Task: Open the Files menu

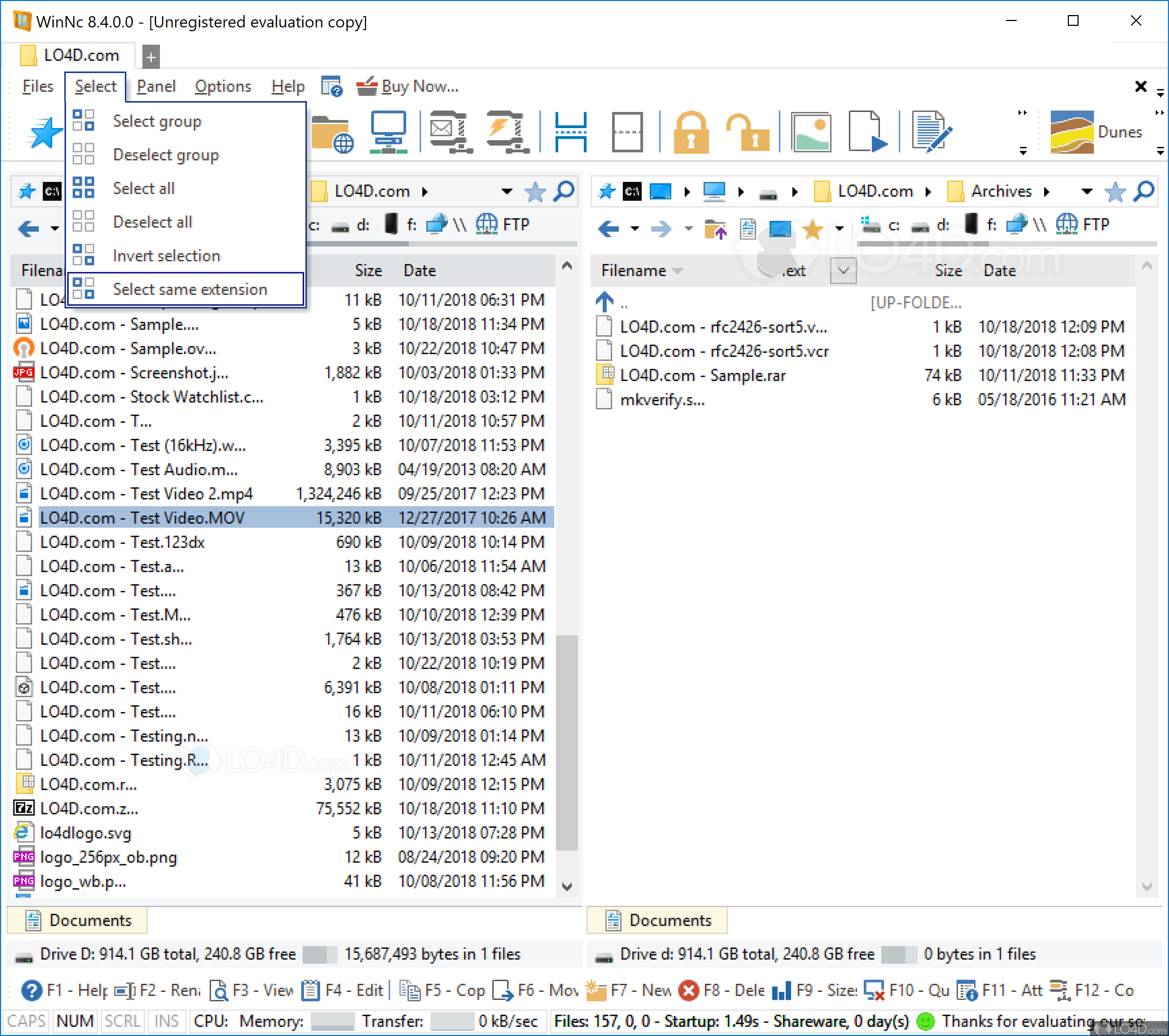Action: tap(38, 86)
